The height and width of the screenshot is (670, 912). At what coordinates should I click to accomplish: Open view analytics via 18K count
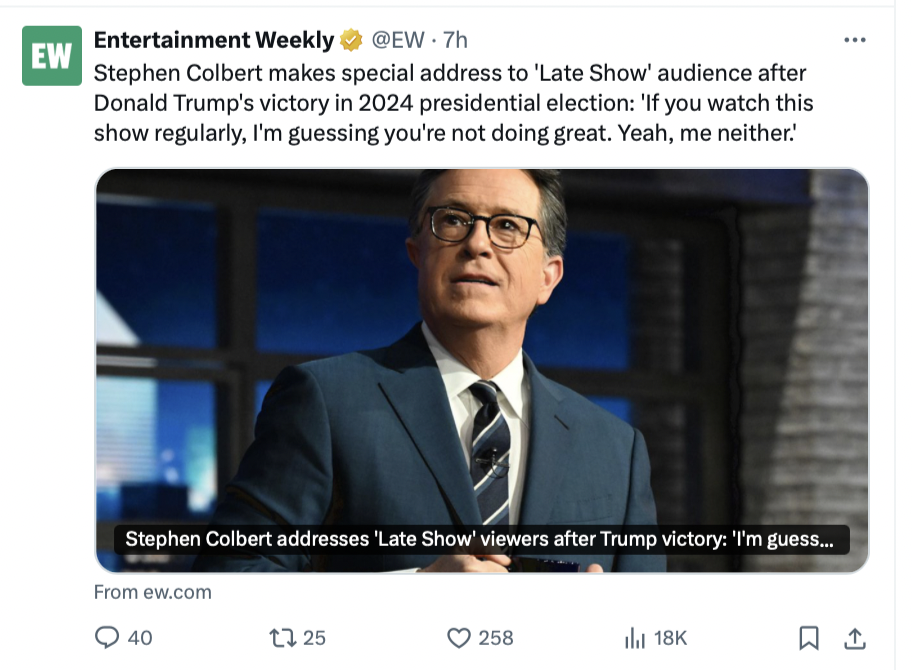click(x=670, y=637)
